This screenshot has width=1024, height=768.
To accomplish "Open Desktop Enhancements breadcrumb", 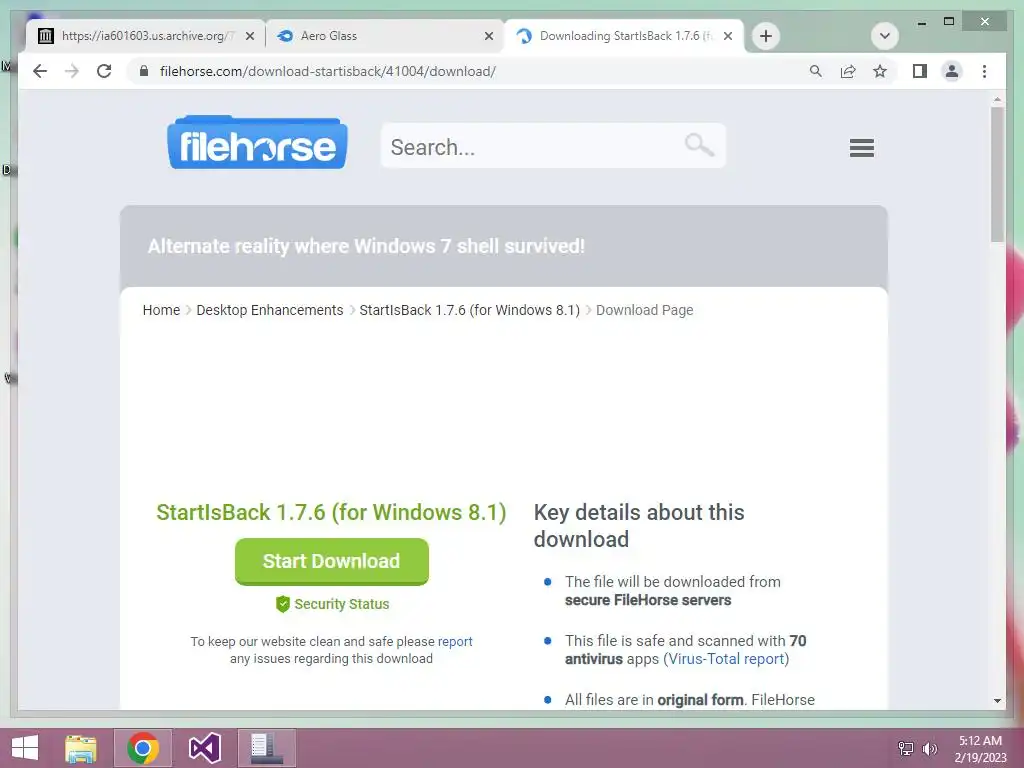I will click(x=270, y=310).
